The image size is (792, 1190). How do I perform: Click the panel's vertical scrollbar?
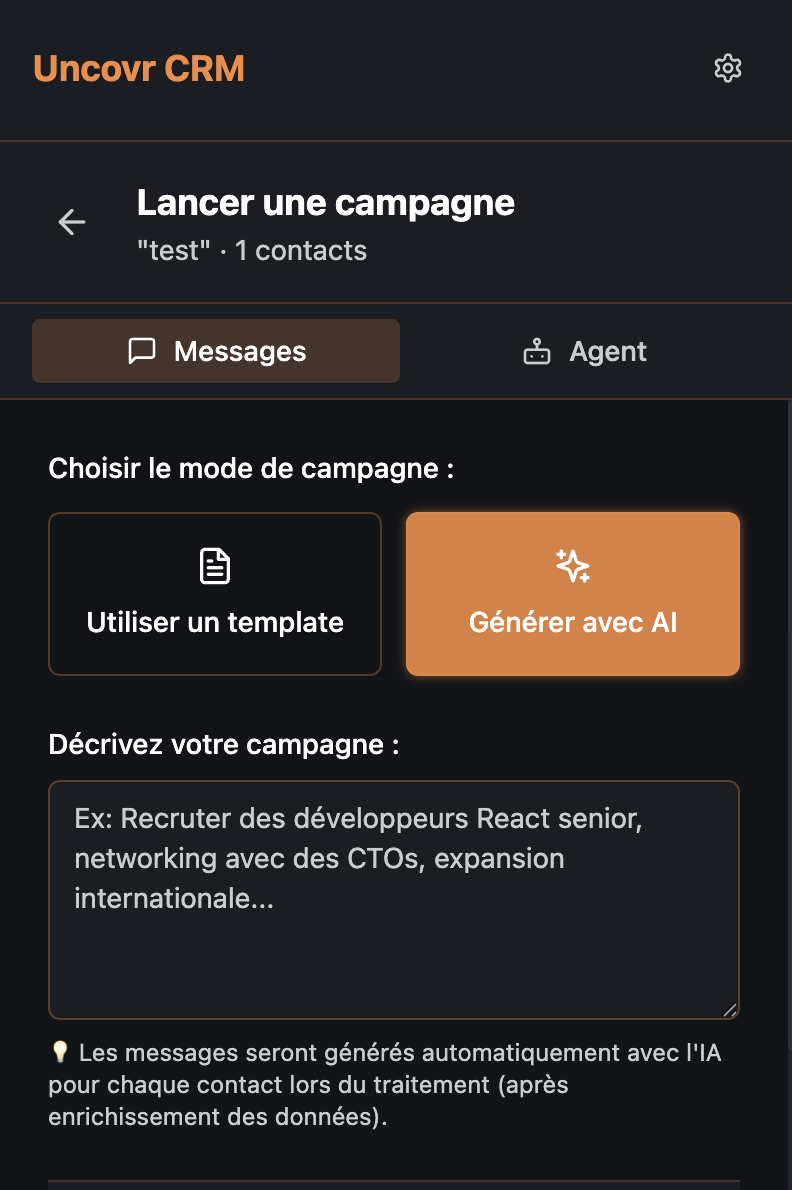point(788,700)
